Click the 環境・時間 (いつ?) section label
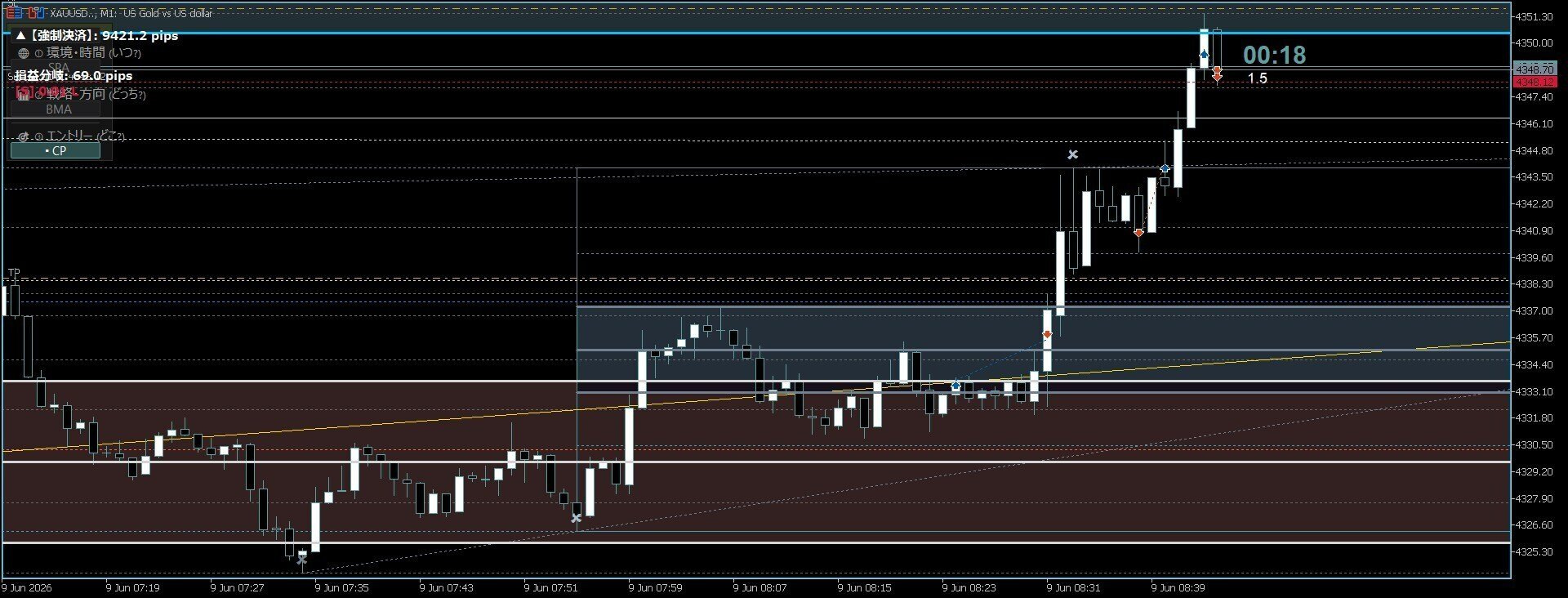Image resolution: width=1568 pixels, height=598 pixels. (93, 53)
